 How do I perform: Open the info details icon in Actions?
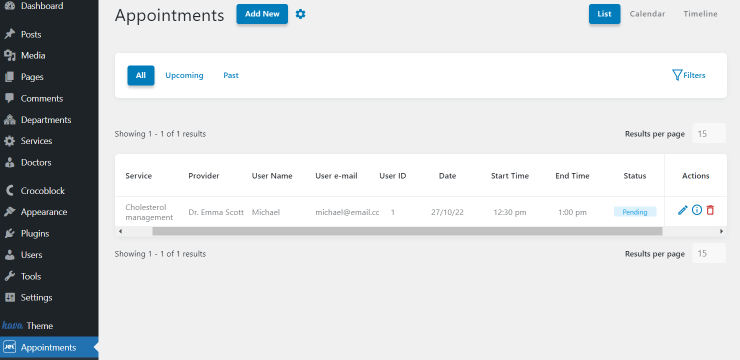(x=697, y=210)
